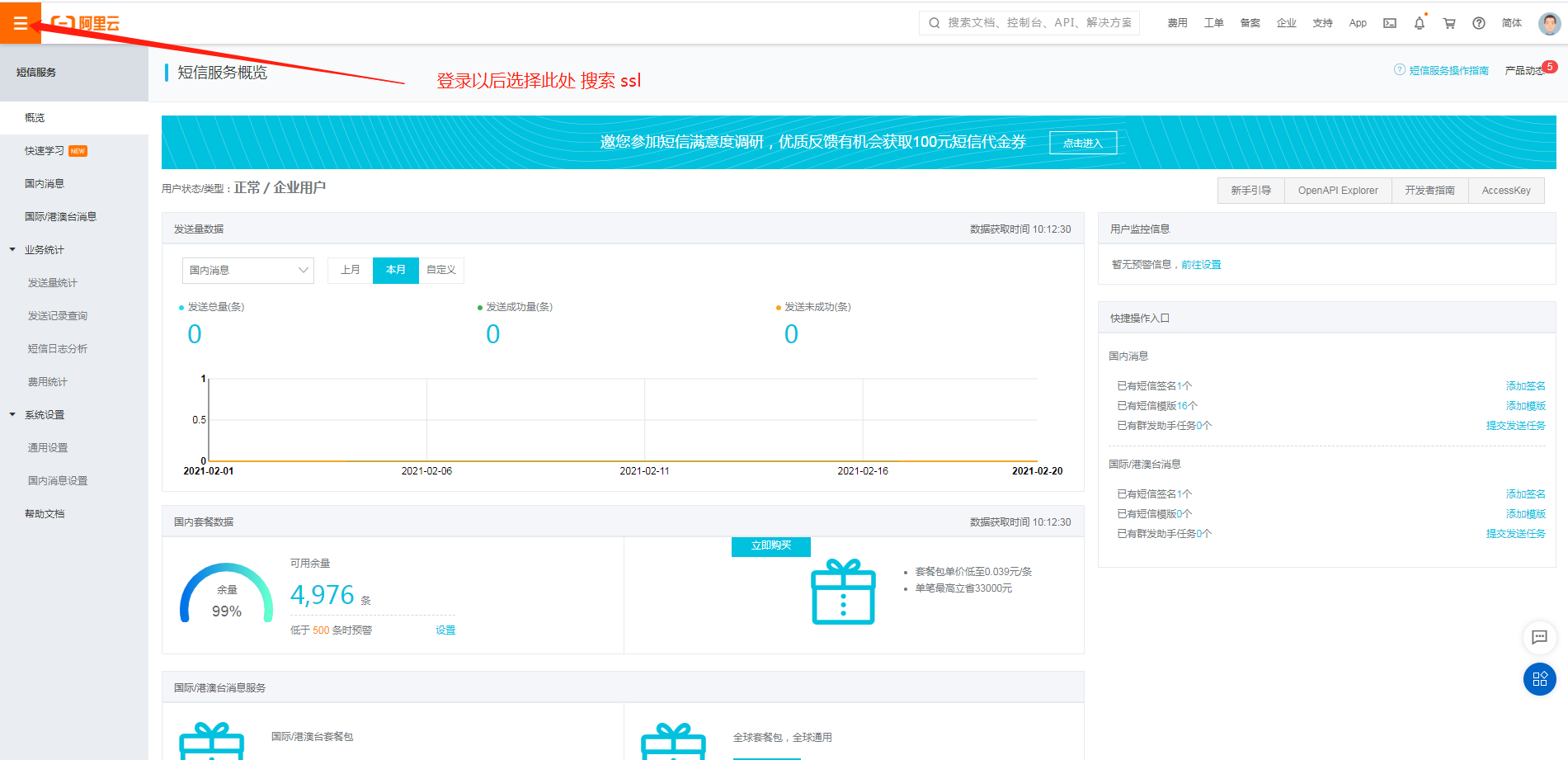
Task: Click the help question mark icon
Action: click(1479, 23)
